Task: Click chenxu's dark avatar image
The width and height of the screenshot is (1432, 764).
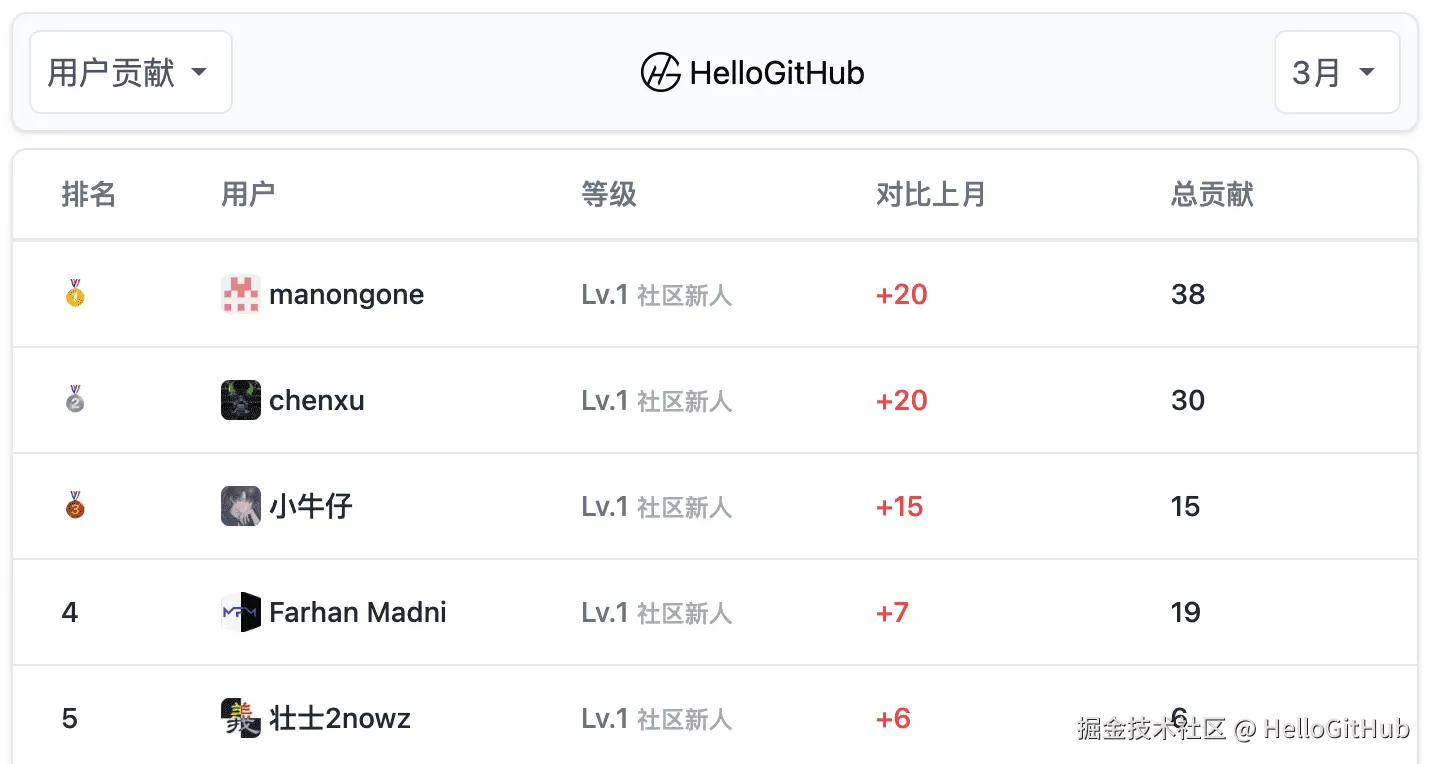Action: [x=241, y=400]
